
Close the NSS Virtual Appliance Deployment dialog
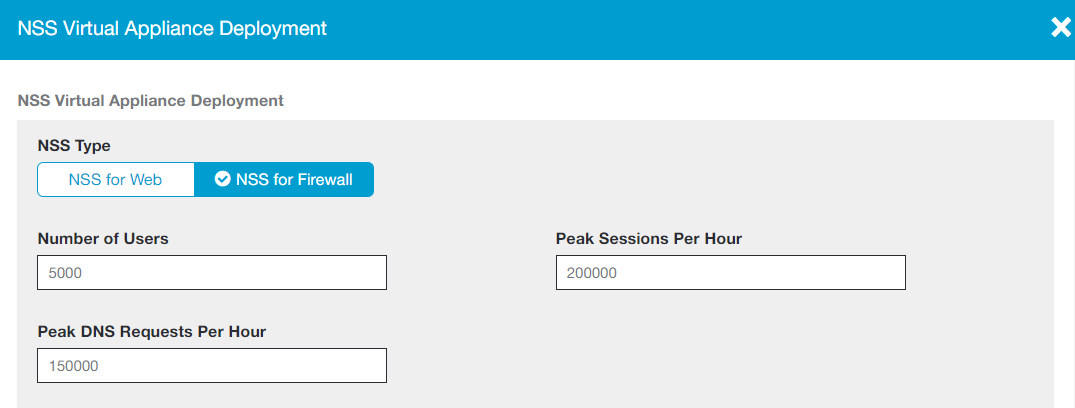1061,28
